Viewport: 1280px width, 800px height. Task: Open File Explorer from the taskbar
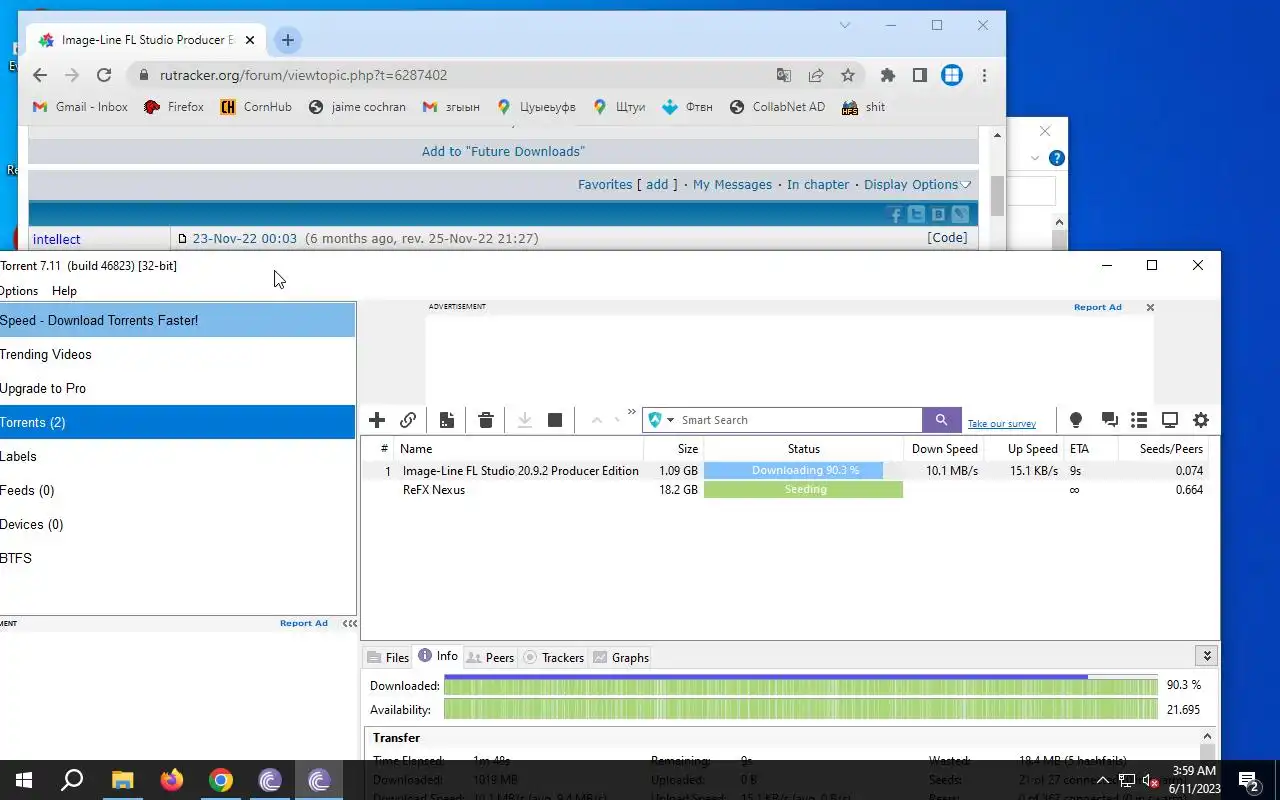tap(122, 780)
